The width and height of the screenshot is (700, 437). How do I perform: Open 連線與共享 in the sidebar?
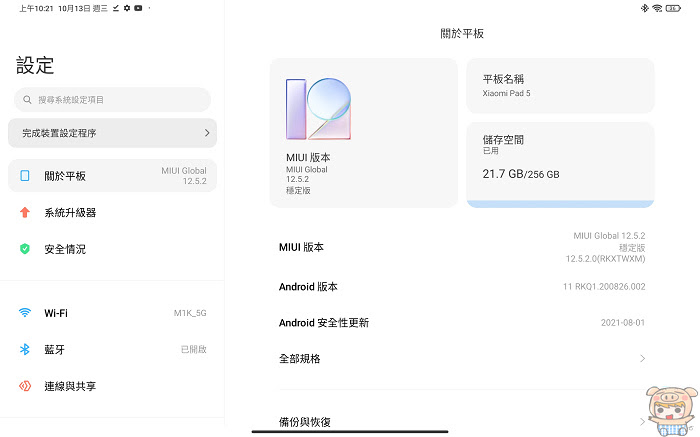point(112,386)
